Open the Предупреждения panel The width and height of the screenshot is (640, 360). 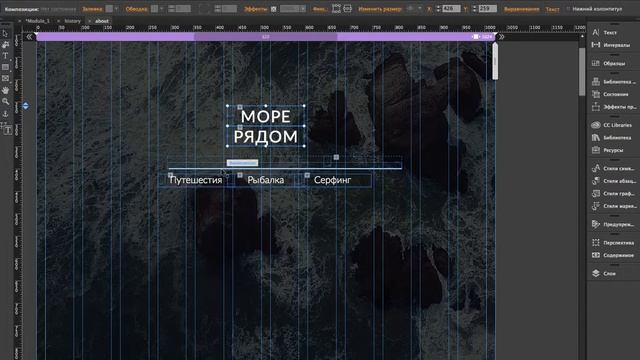coord(613,224)
